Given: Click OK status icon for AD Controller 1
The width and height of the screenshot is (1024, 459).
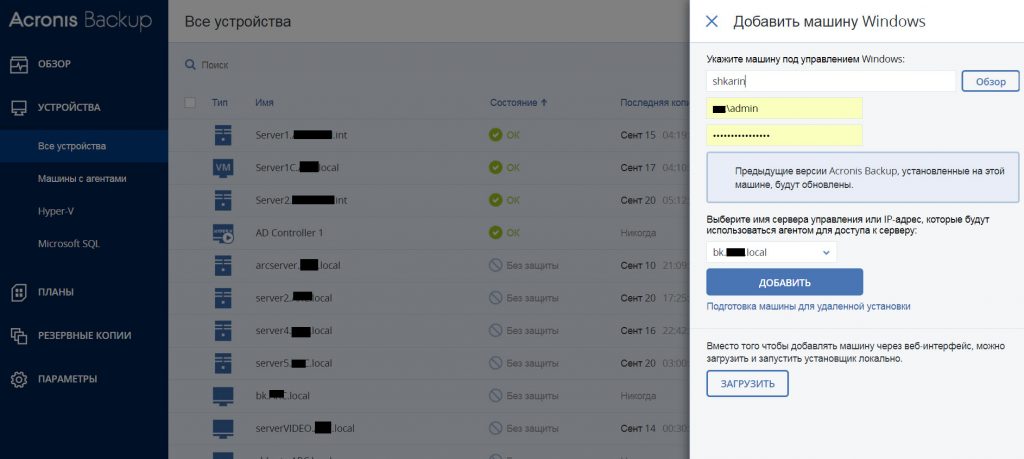Looking at the screenshot, I should [496, 233].
